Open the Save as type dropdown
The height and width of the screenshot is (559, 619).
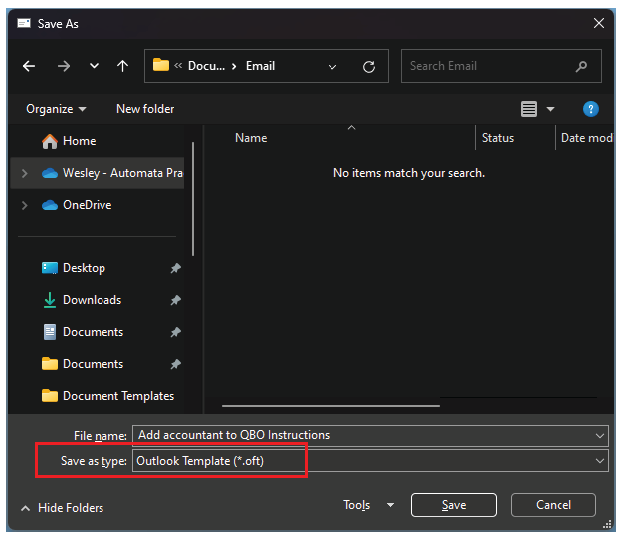599,461
